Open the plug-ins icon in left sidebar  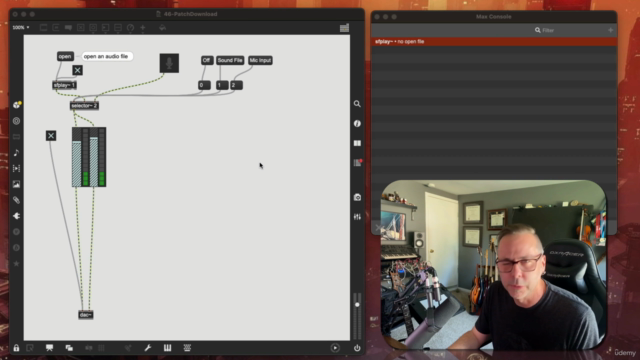pyautogui.click(x=16, y=216)
